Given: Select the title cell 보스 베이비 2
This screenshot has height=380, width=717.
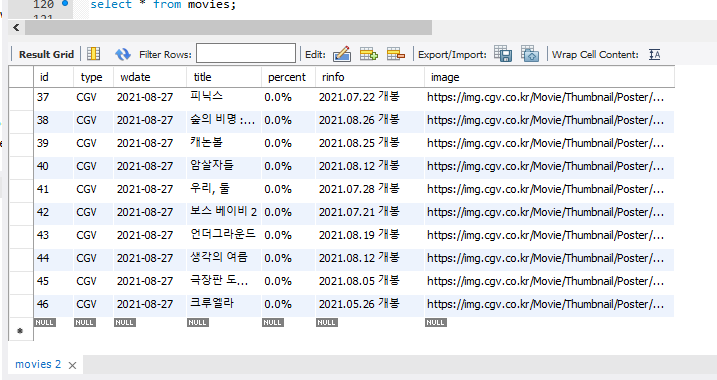Looking at the screenshot, I should [x=224, y=212].
